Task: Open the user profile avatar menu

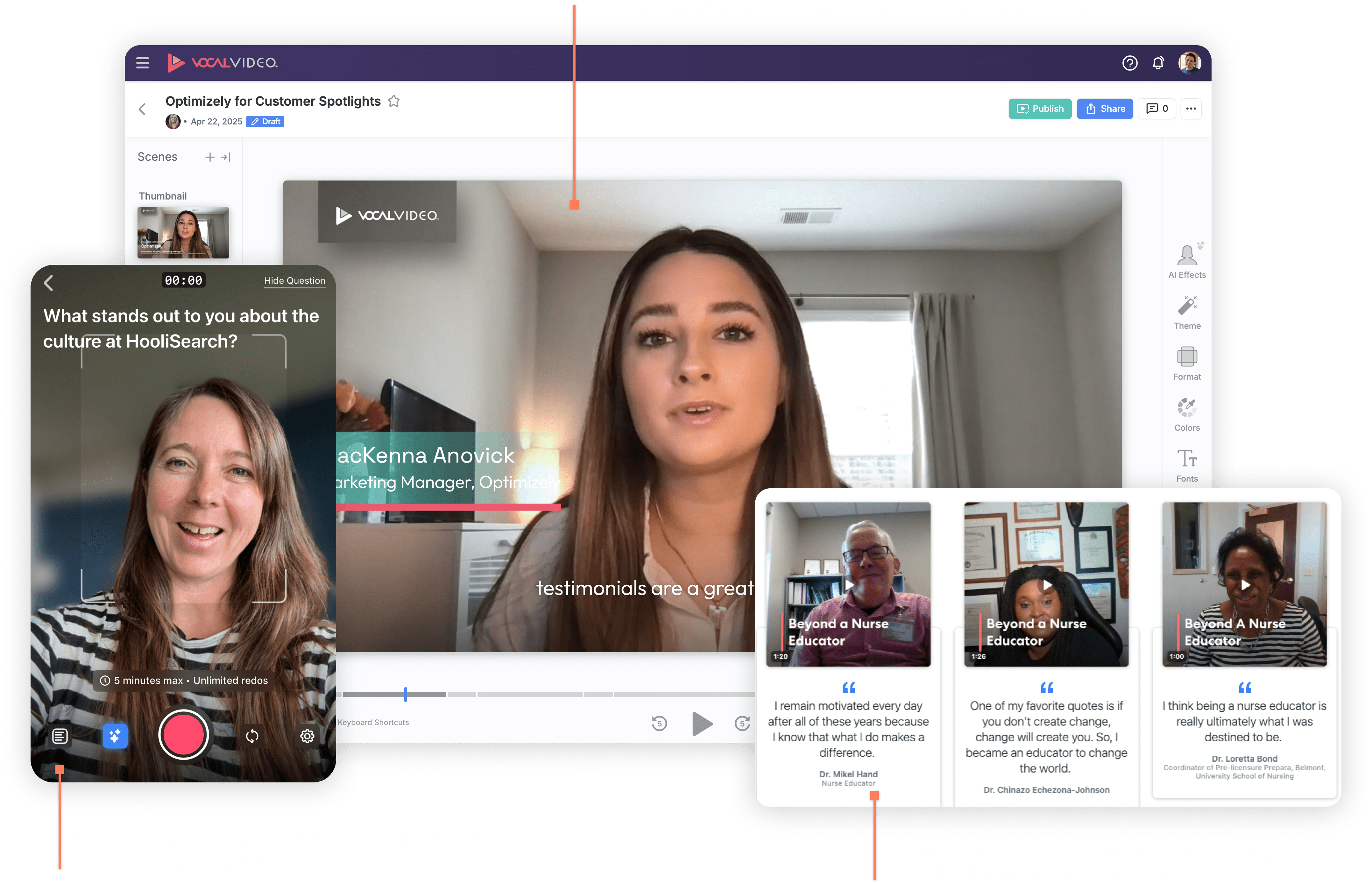Action: 1190,63
